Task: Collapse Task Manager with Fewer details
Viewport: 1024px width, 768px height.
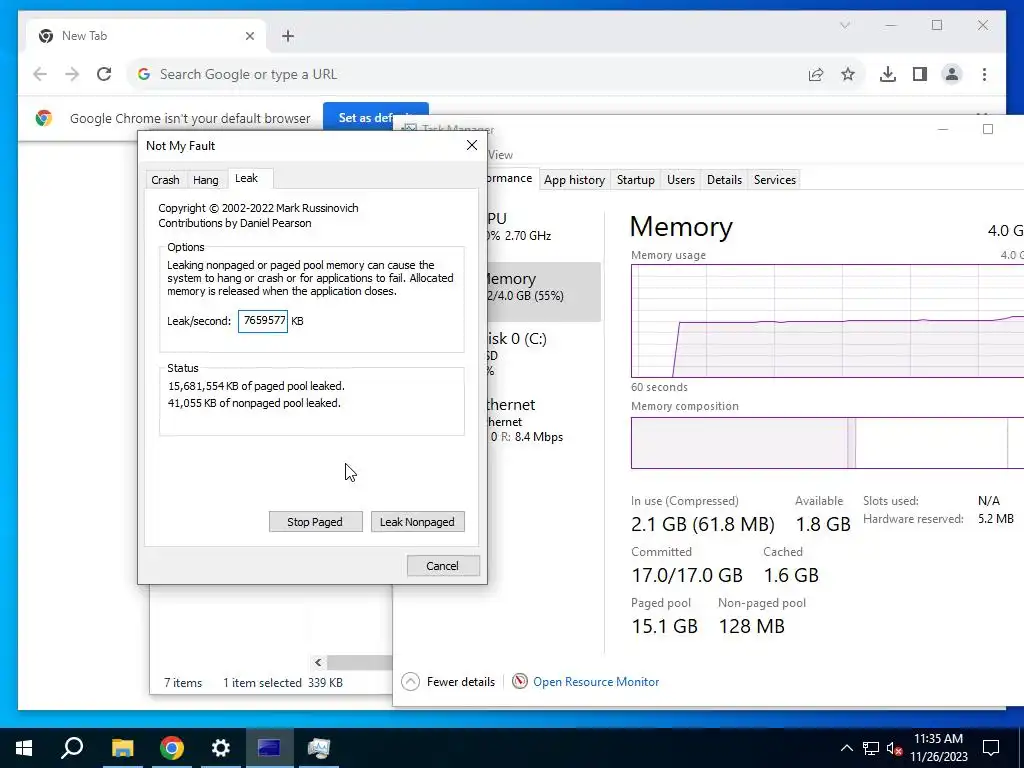Action: tap(448, 682)
